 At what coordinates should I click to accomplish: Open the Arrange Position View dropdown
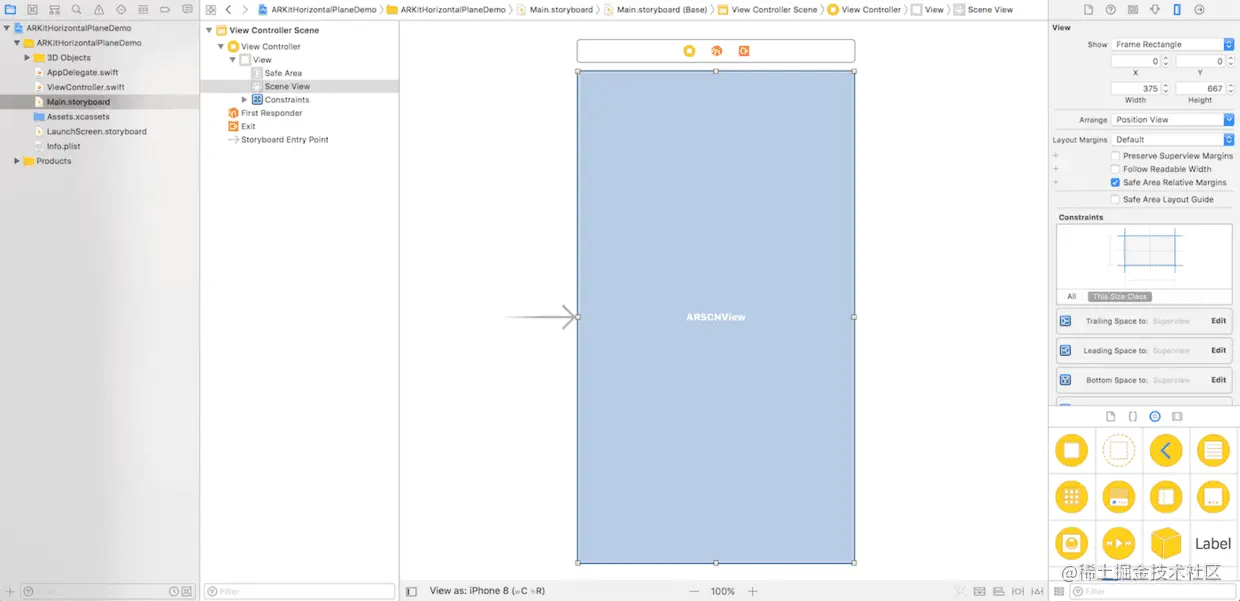pos(1174,120)
